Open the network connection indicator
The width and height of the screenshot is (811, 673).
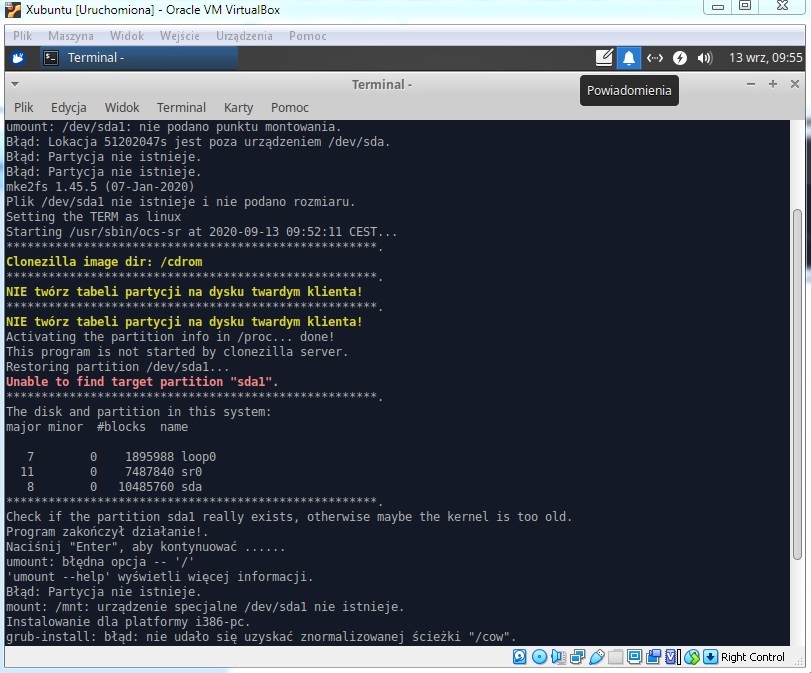[654, 57]
